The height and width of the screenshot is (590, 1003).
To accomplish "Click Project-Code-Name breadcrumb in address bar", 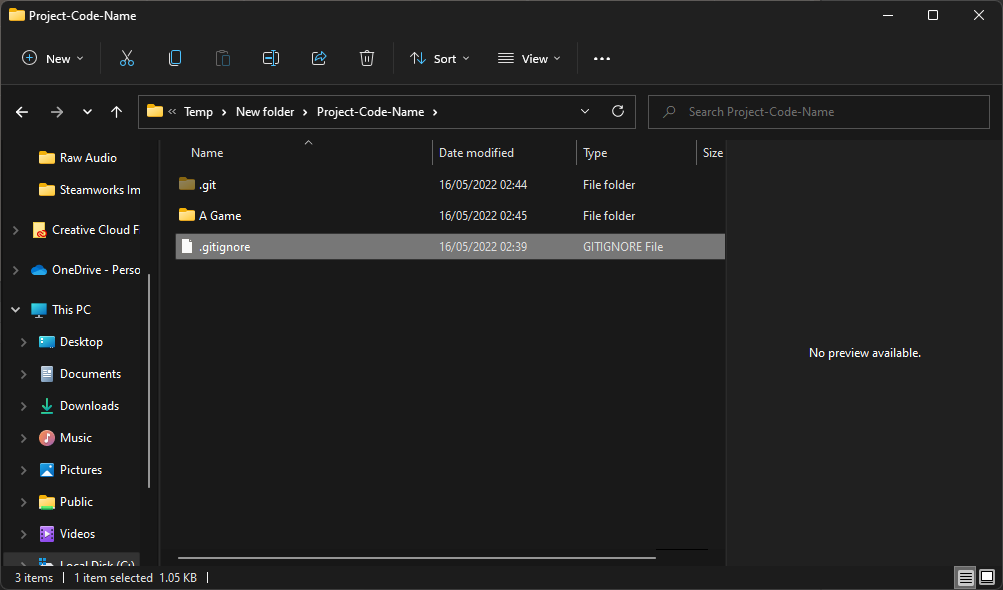I will pos(370,112).
